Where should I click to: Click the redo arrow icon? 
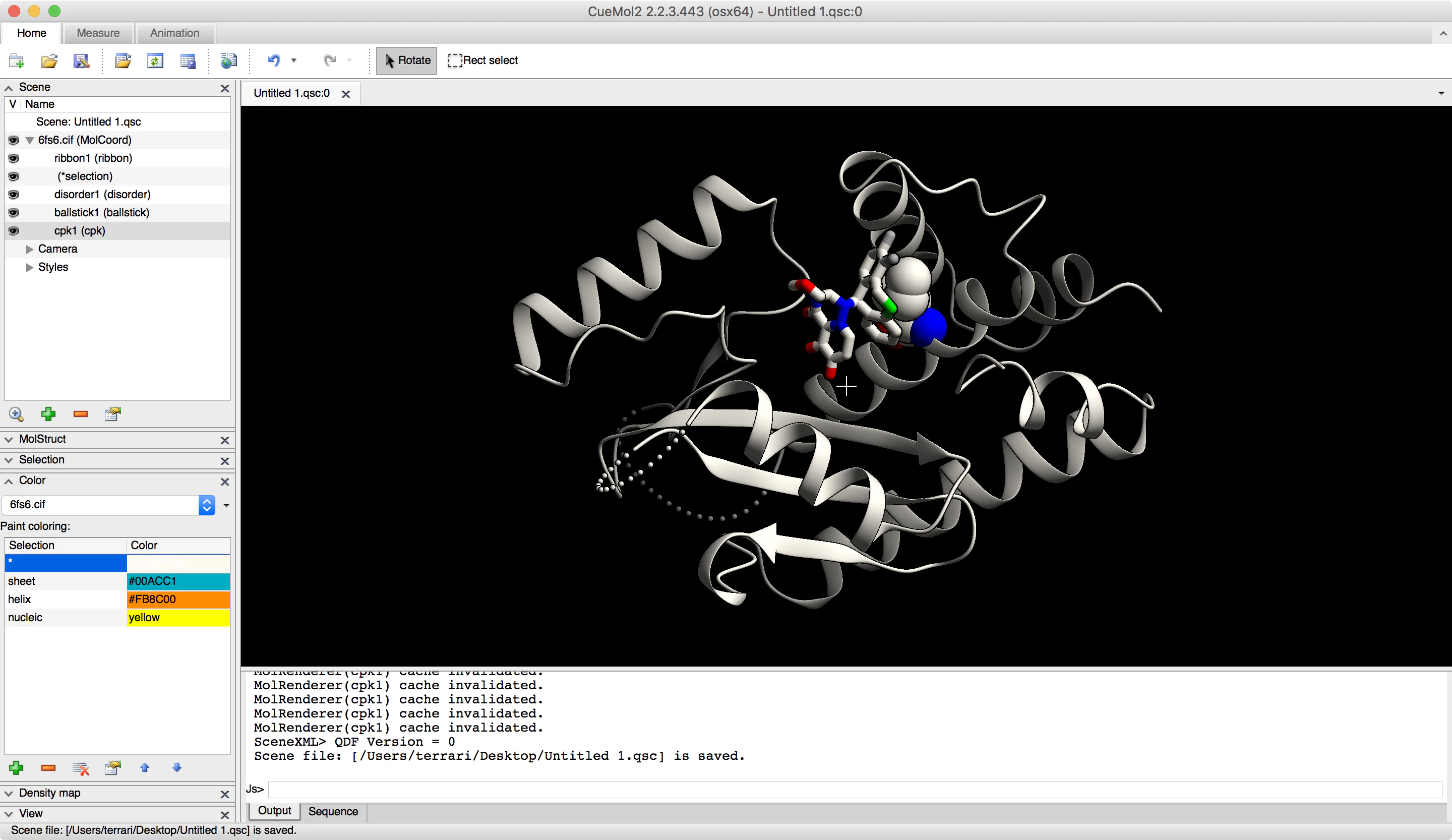(x=330, y=60)
